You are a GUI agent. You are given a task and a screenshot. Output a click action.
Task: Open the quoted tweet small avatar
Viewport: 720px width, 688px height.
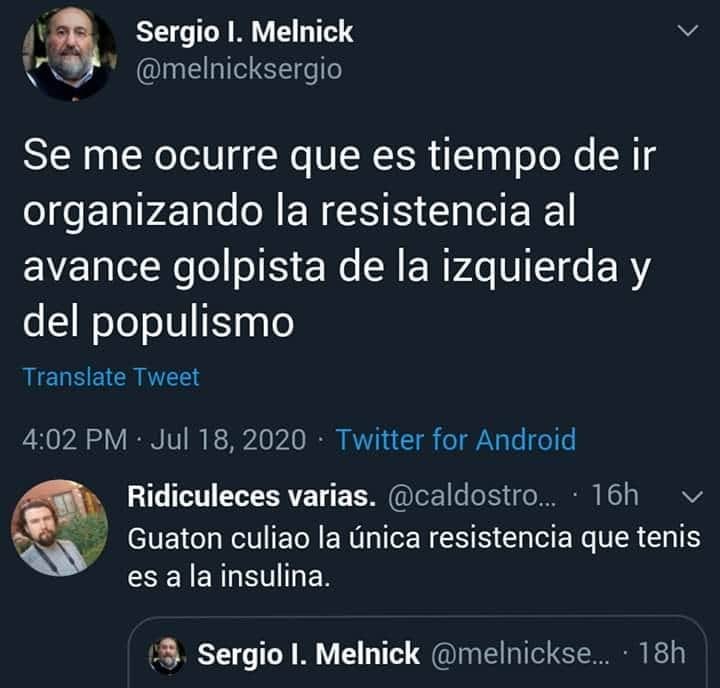coord(168,654)
